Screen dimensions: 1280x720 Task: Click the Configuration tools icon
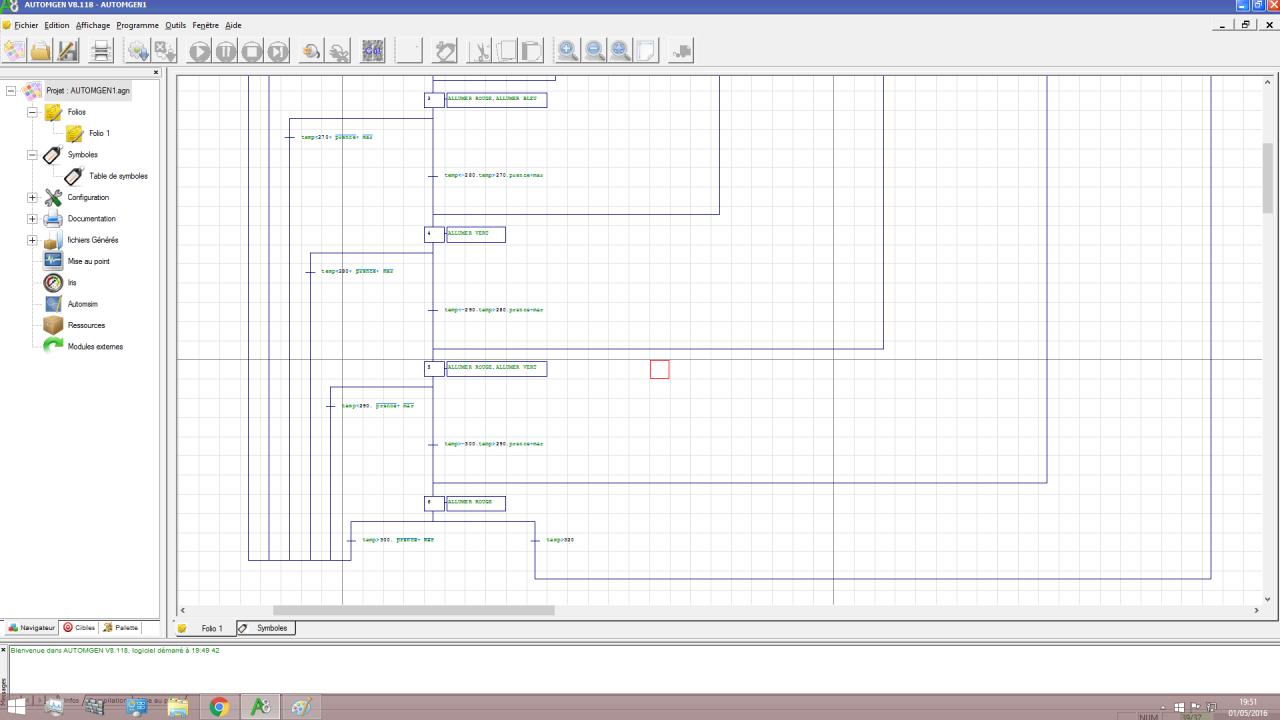click(x=53, y=197)
